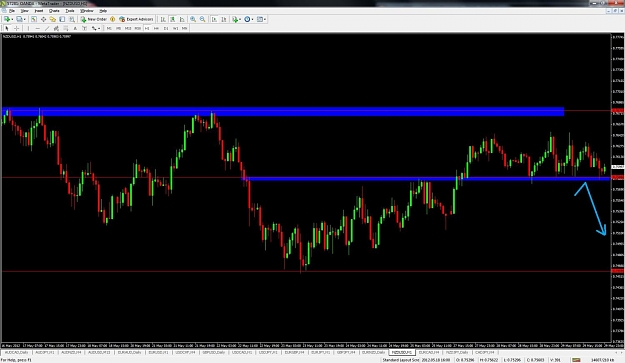Expand the Arrows tool dropdown arrow
The image size is (625, 363).
coord(99,28)
